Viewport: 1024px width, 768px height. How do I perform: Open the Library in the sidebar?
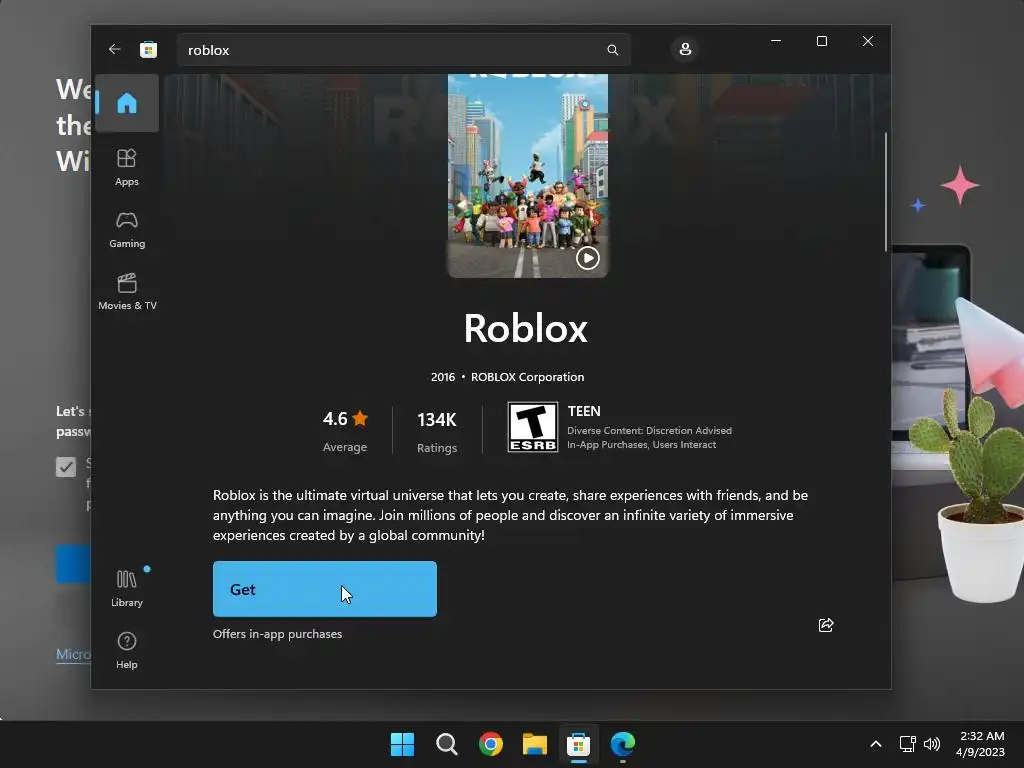(x=127, y=588)
